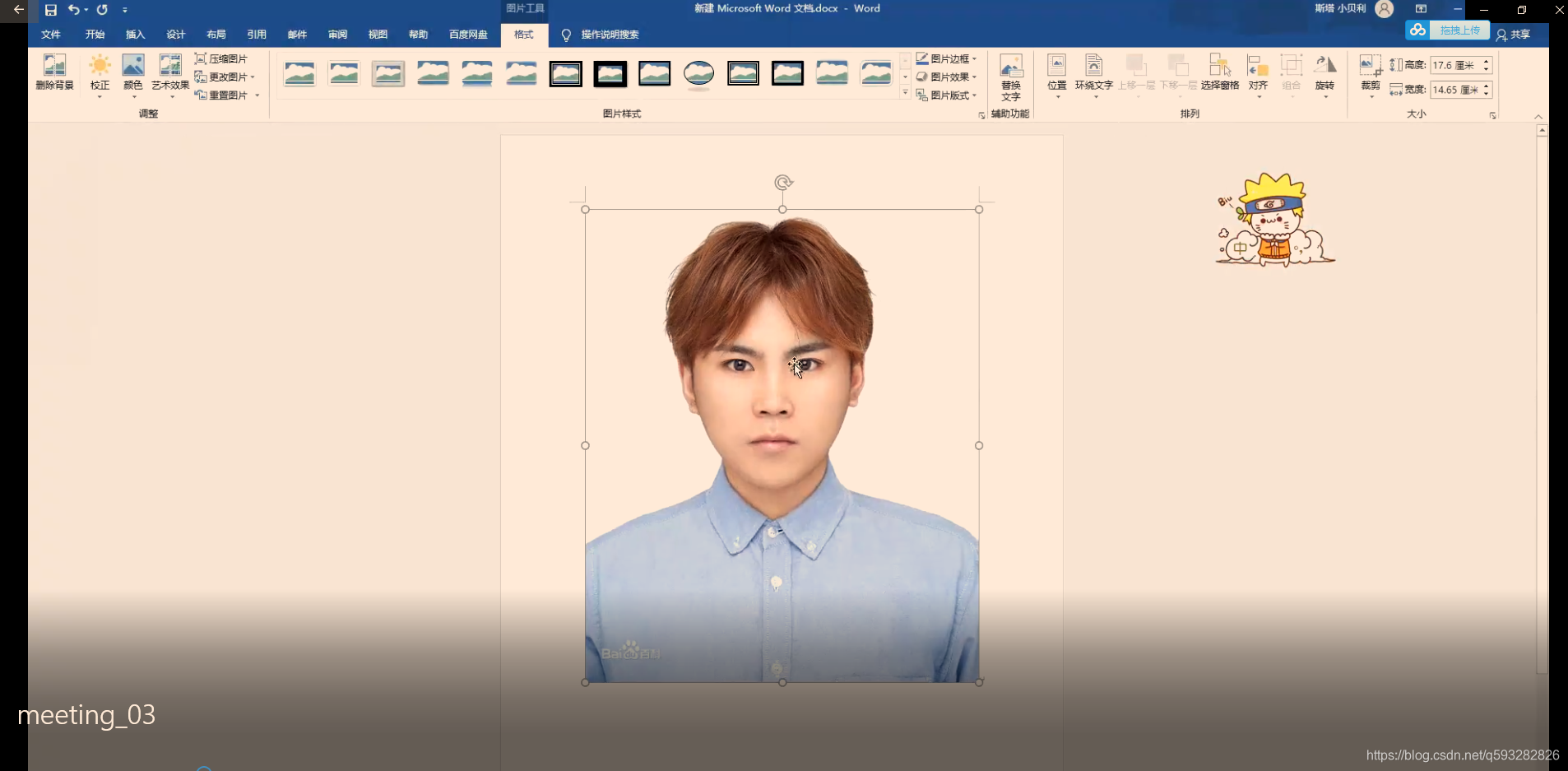This screenshot has height=771, width=1568.
Task: Open the Customize Quick Access Toolbar dropdown
Action: pos(125,10)
